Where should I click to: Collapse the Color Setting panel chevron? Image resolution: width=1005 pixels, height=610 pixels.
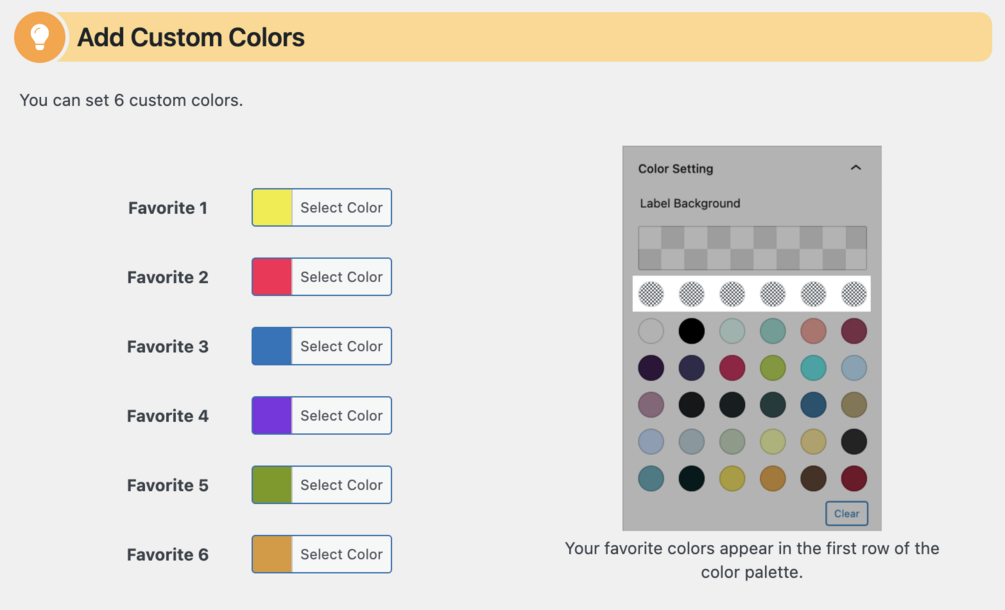pyautogui.click(x=855, y=168)
